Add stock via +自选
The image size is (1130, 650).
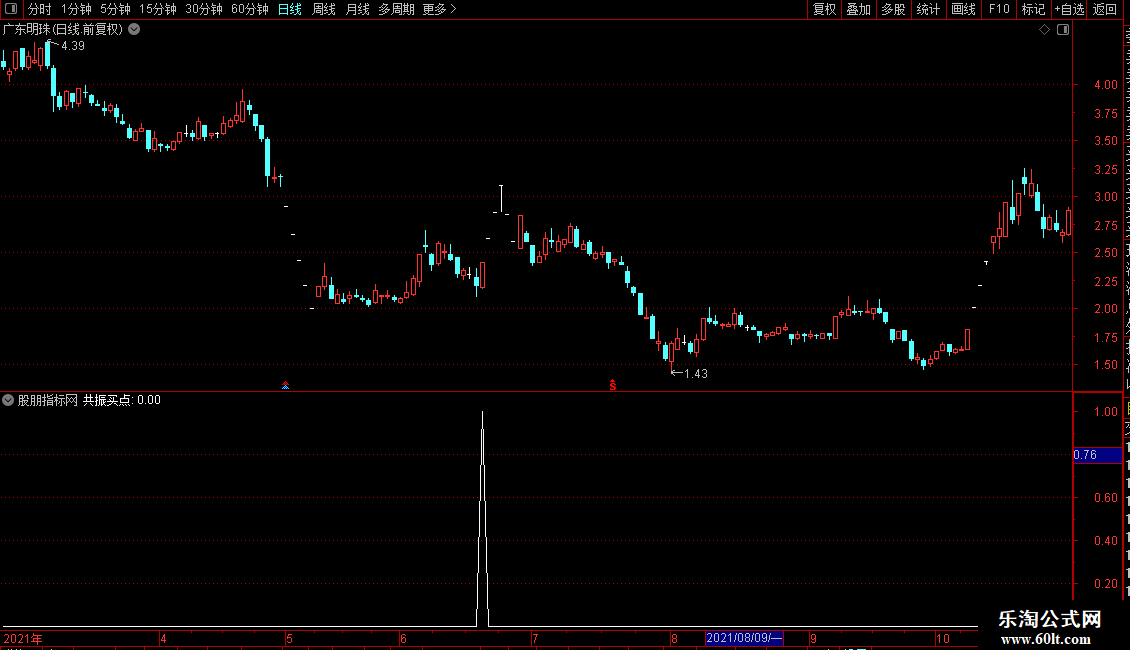[1069, 9]
